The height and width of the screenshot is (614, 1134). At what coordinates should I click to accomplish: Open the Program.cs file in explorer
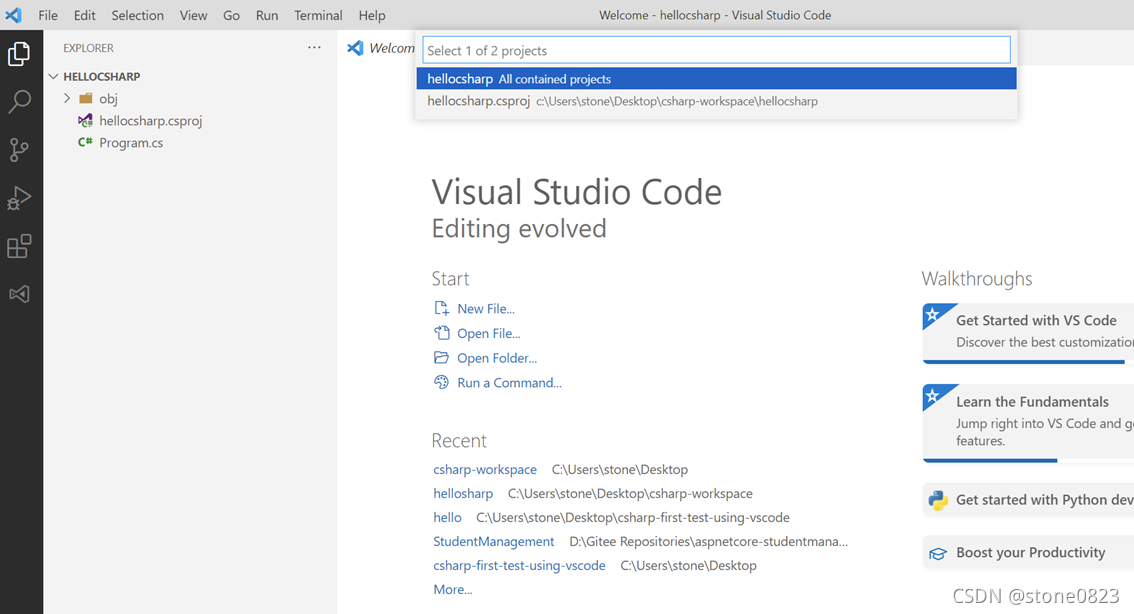point(131,142)
